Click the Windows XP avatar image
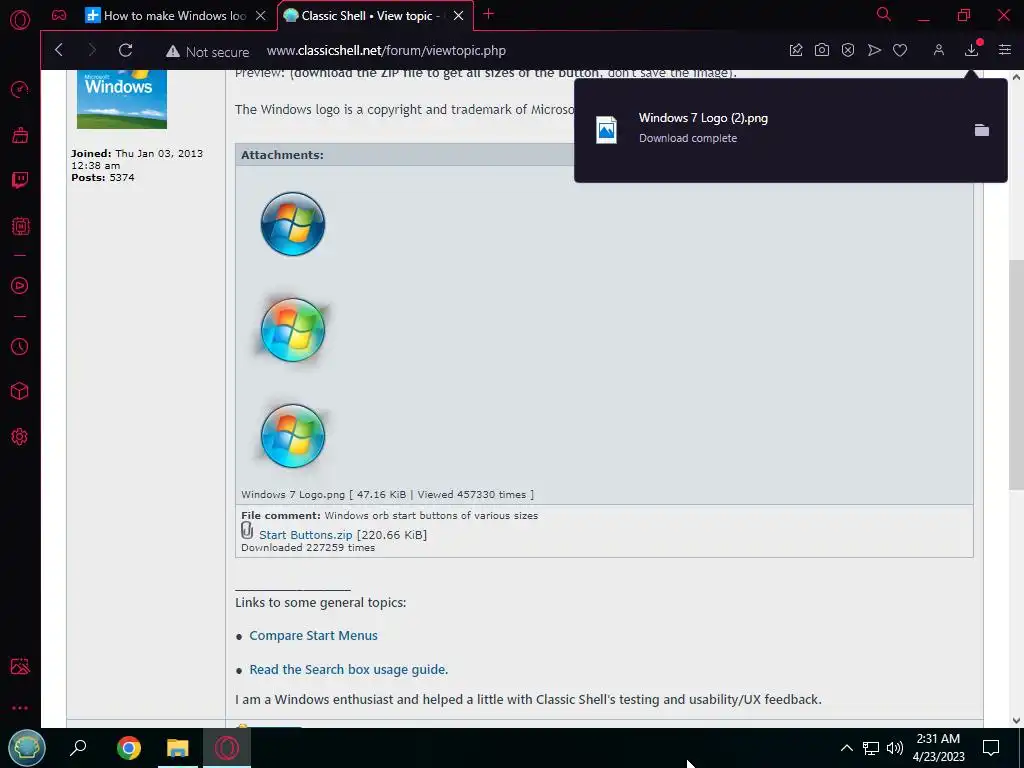This screenshot has height=768, width=1024. [122, 99]
